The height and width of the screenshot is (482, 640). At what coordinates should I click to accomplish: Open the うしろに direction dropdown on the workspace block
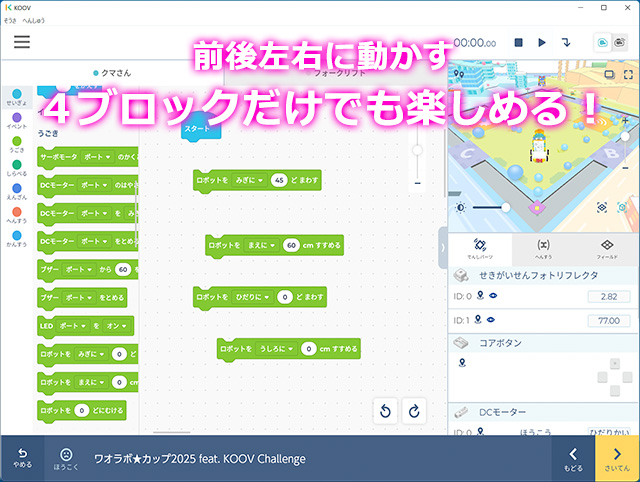tap(276, 349)
